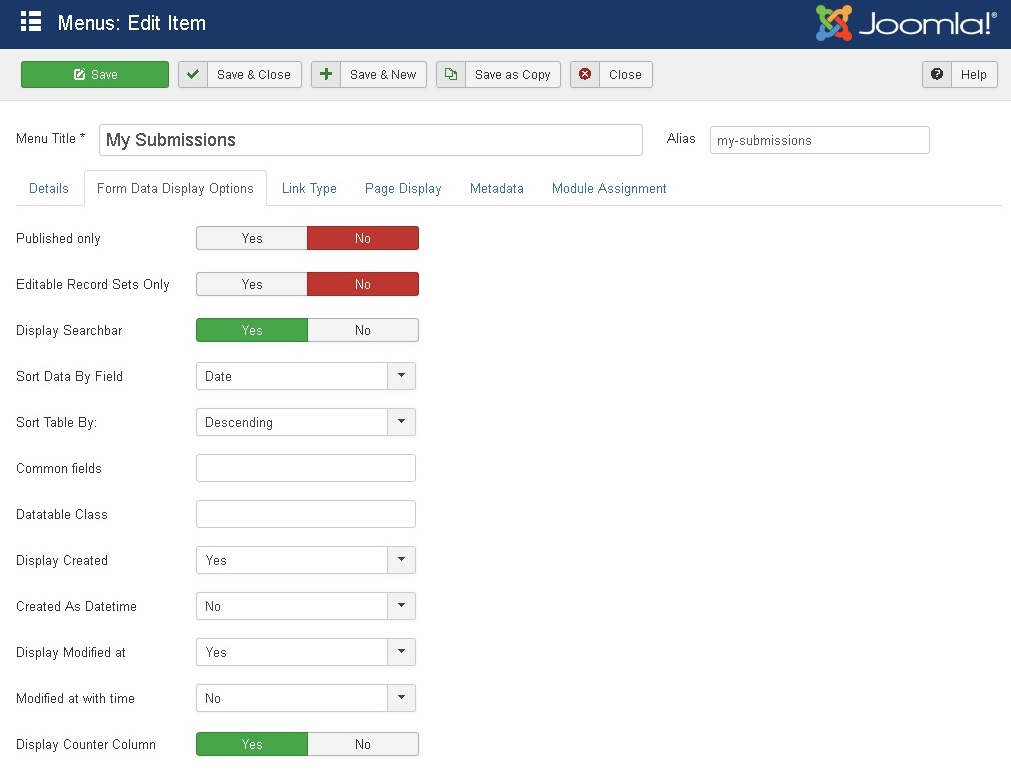Open the Sort Data By Field dropdown
The height and width of the screenshot is (783, 1011).
[x=305, y=376]
